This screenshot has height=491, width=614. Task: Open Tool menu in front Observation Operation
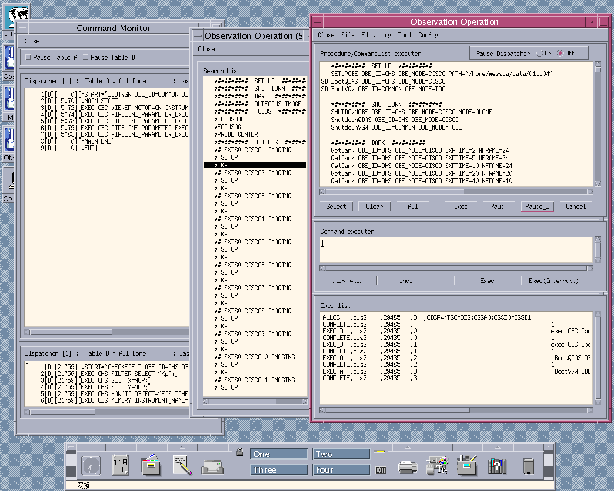point(404,35)
